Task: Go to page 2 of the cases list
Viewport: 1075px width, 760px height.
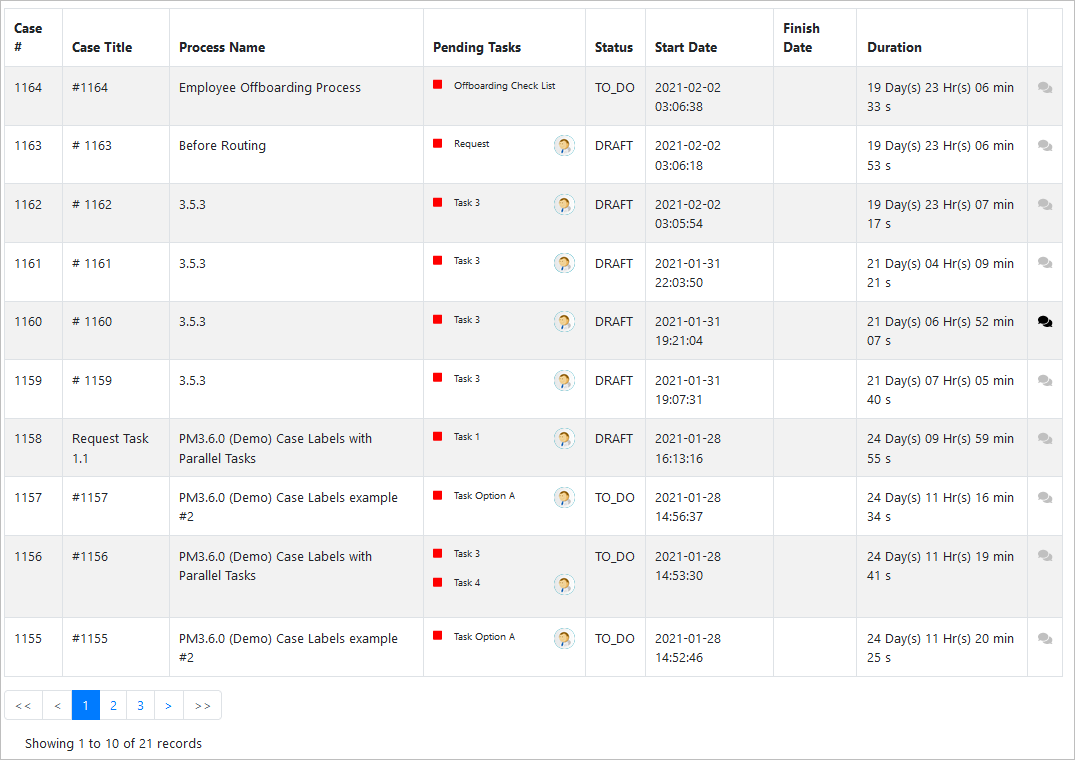Action: point(113,705)
